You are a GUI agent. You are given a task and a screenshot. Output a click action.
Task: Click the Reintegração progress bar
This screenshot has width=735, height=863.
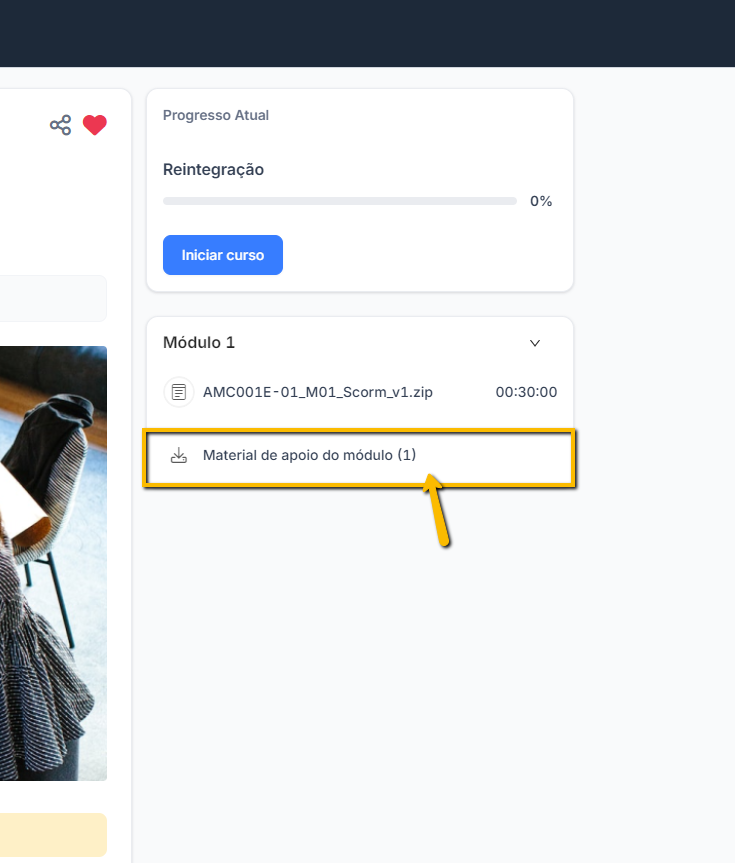tap(340, 201)
